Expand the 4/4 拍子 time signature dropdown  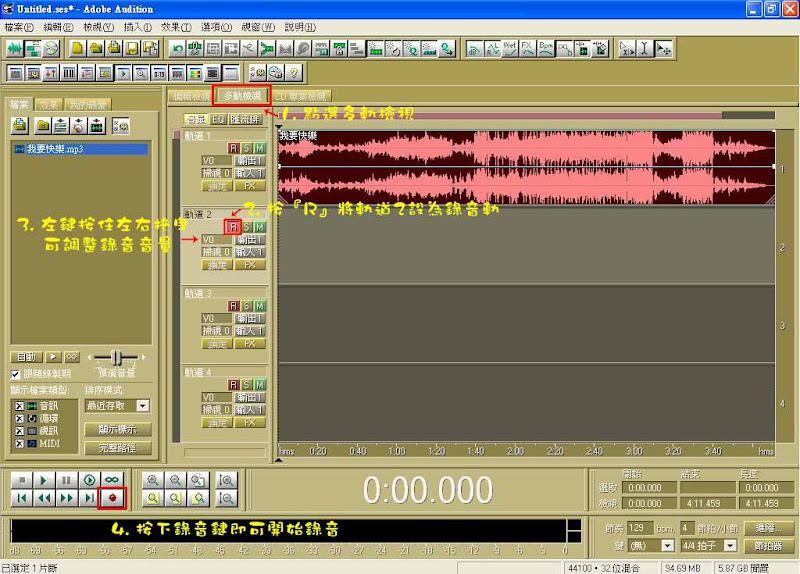pos(730,545)
